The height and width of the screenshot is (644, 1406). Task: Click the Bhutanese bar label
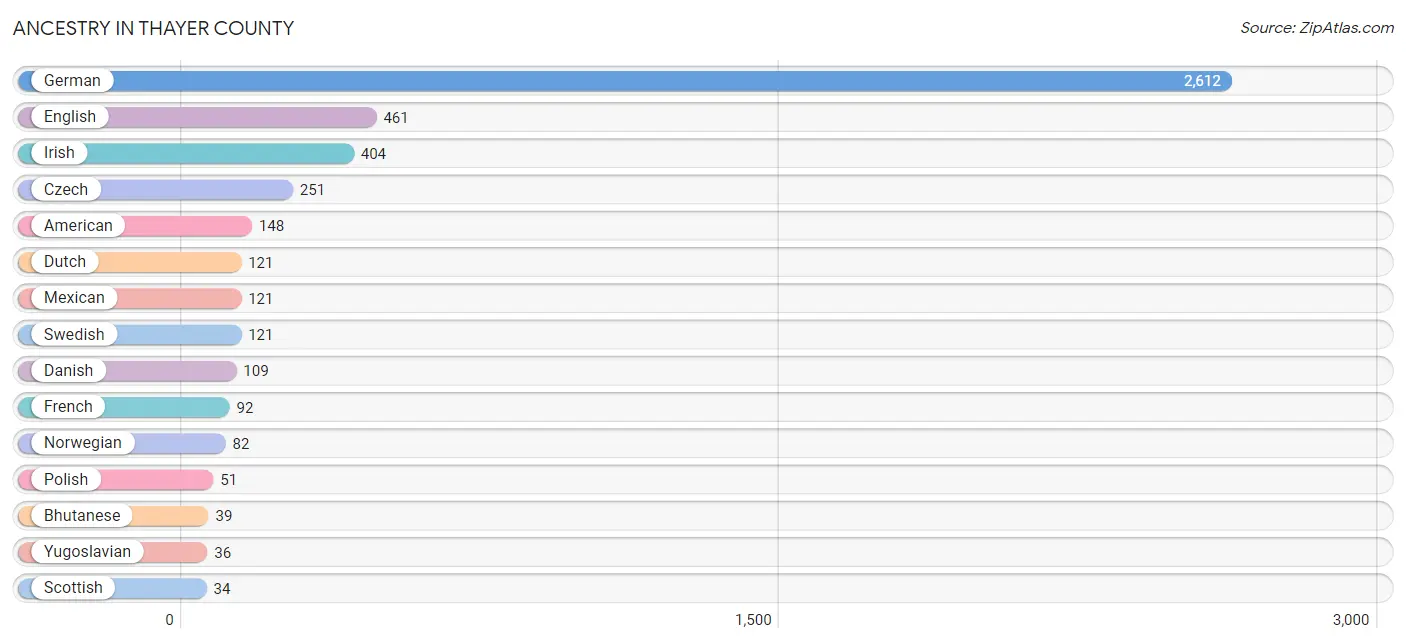point(82,516)
